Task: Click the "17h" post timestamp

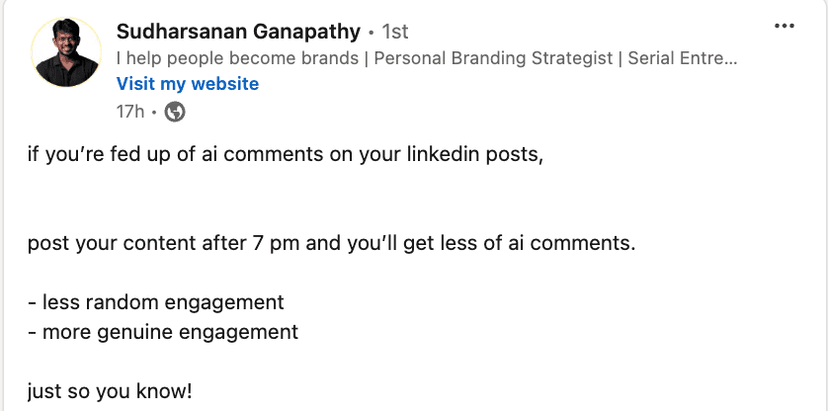Action: [x=130, y=112]
